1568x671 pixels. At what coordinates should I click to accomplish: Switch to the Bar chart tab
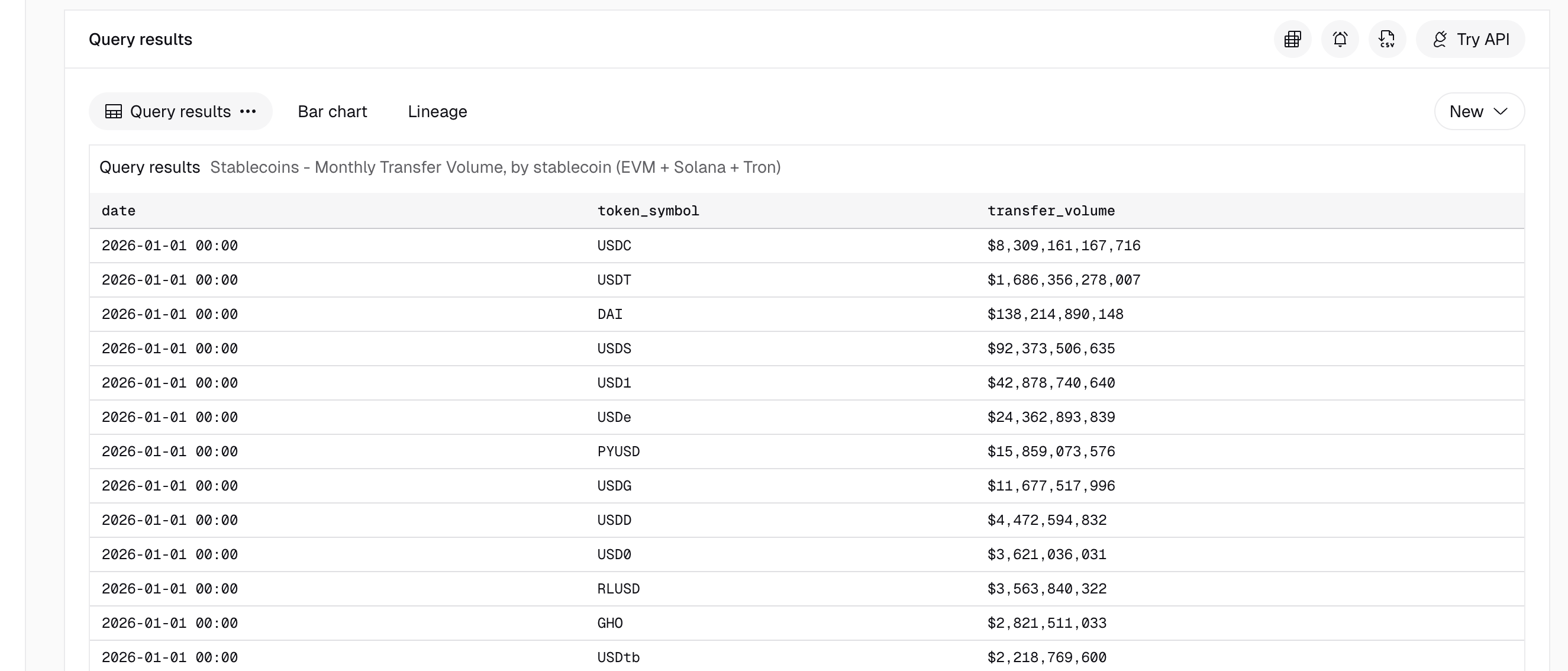pos(333,111)
